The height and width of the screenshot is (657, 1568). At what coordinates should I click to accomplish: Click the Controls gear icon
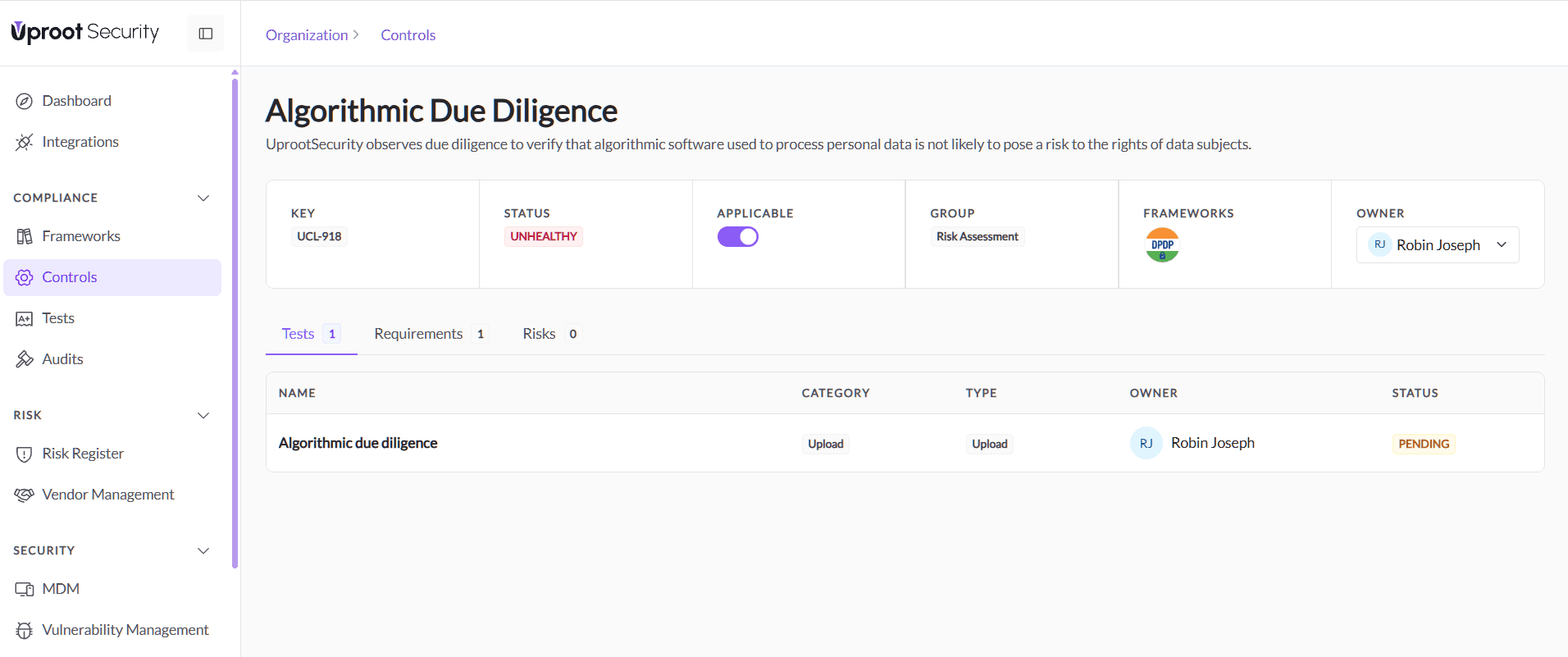click(x=25, y=277)
